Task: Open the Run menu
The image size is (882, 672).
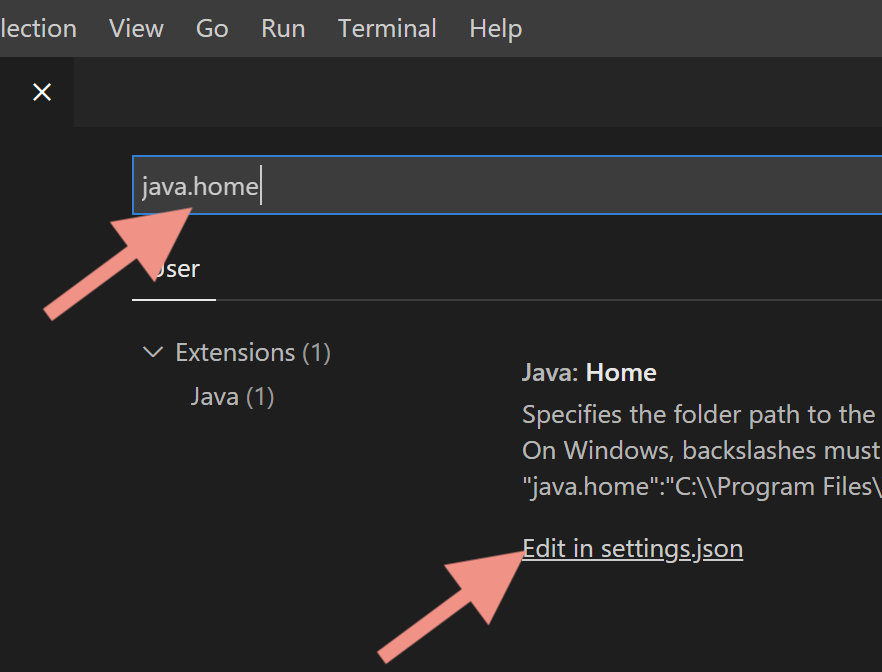Action: 283,28
